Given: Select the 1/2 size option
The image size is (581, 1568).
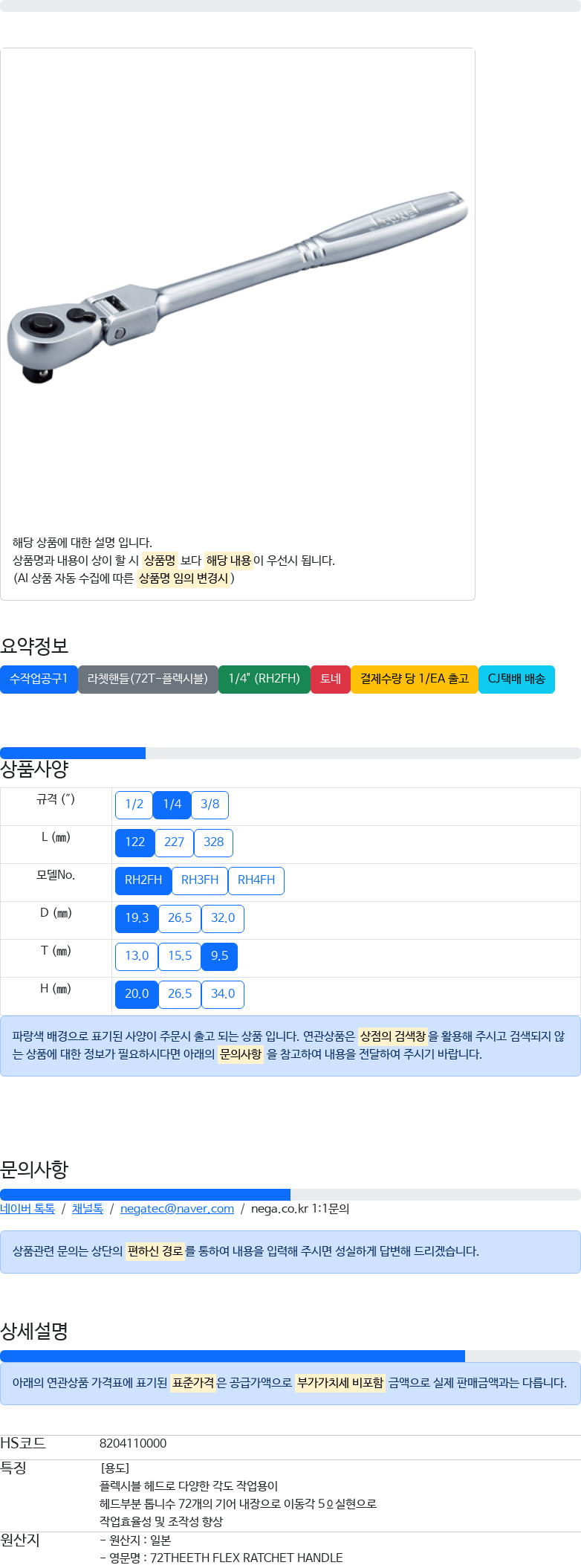Looking at the screenshot, I should [x=134, y=804].
